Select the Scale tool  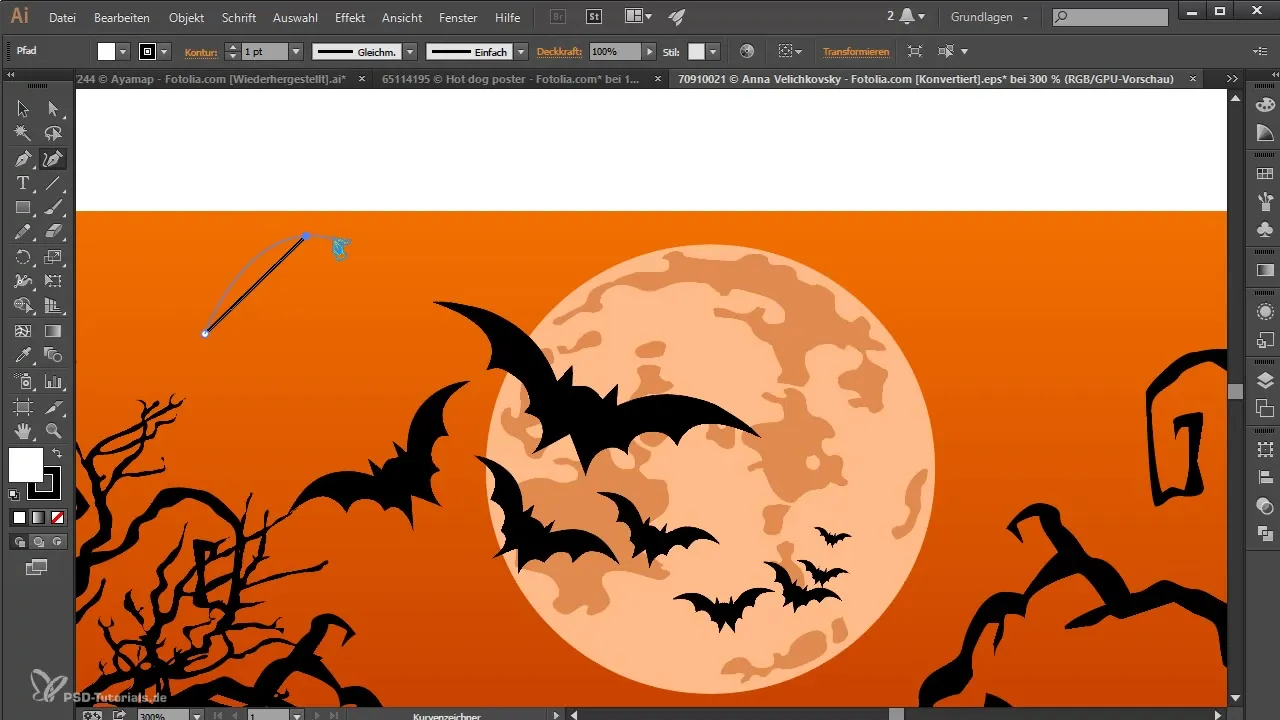53,257
